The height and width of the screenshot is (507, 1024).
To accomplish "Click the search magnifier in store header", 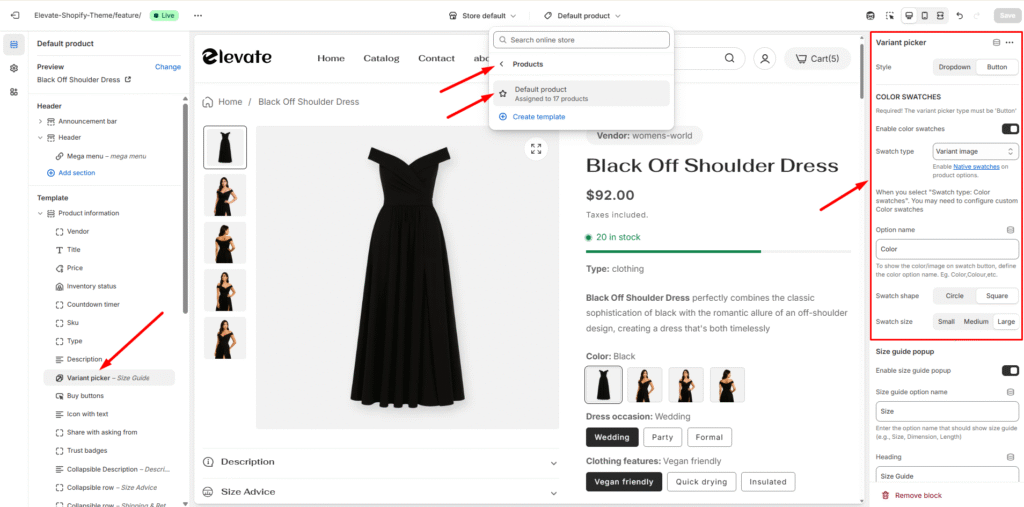I will pos(729,58).
